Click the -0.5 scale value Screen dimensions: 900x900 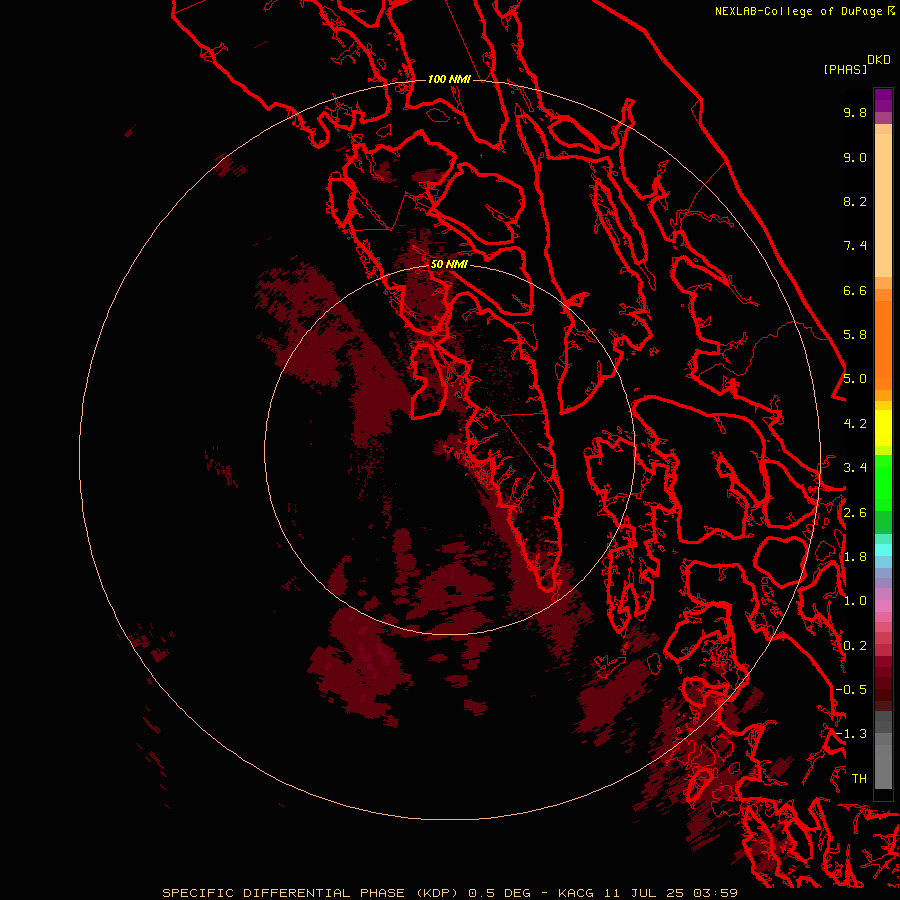tap(851, 690)
